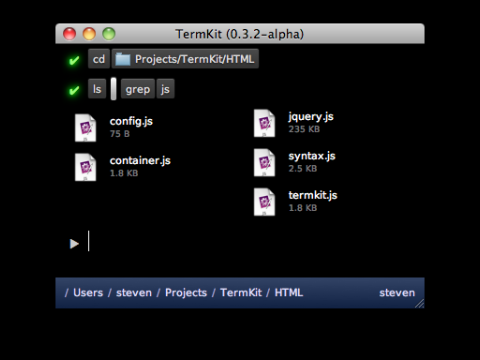Open HTML in the path breadcrumb
The height and width of the screenshot is (360, 480).
(289, 293)
